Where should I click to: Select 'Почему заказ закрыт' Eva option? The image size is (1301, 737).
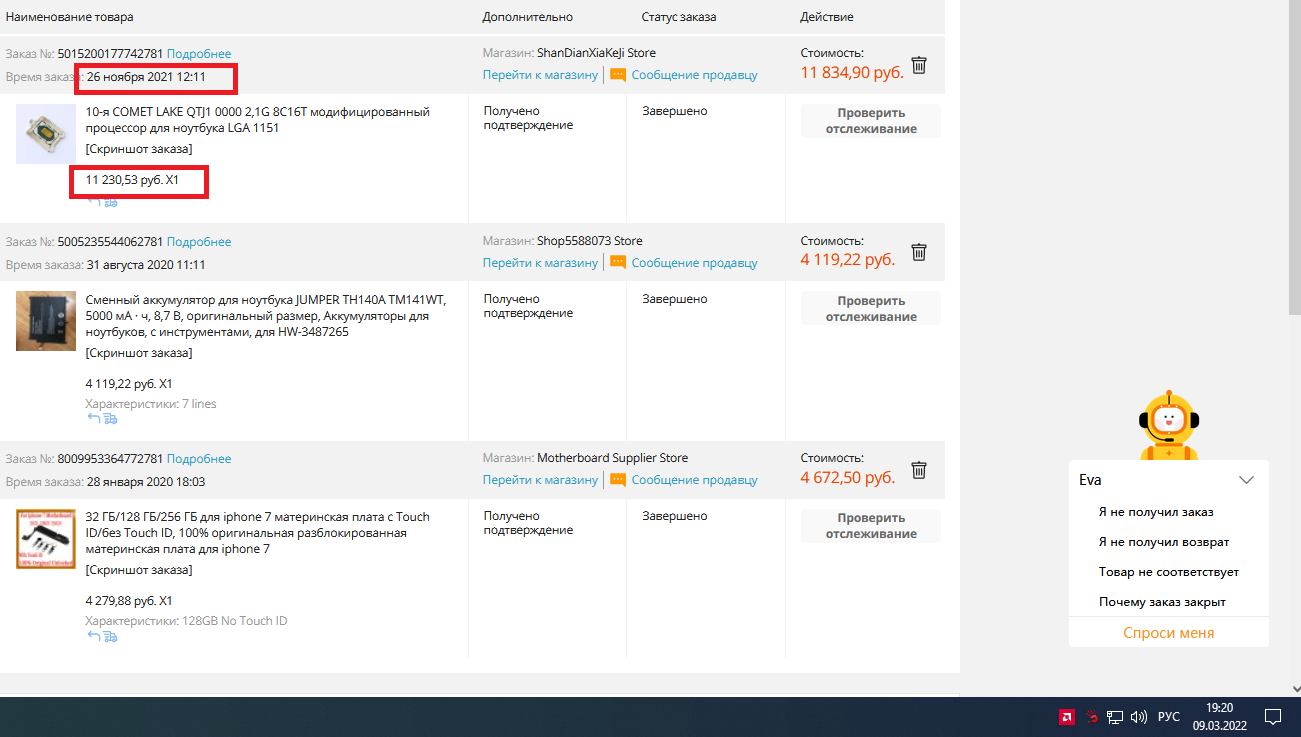click(x=1162, y=602)
